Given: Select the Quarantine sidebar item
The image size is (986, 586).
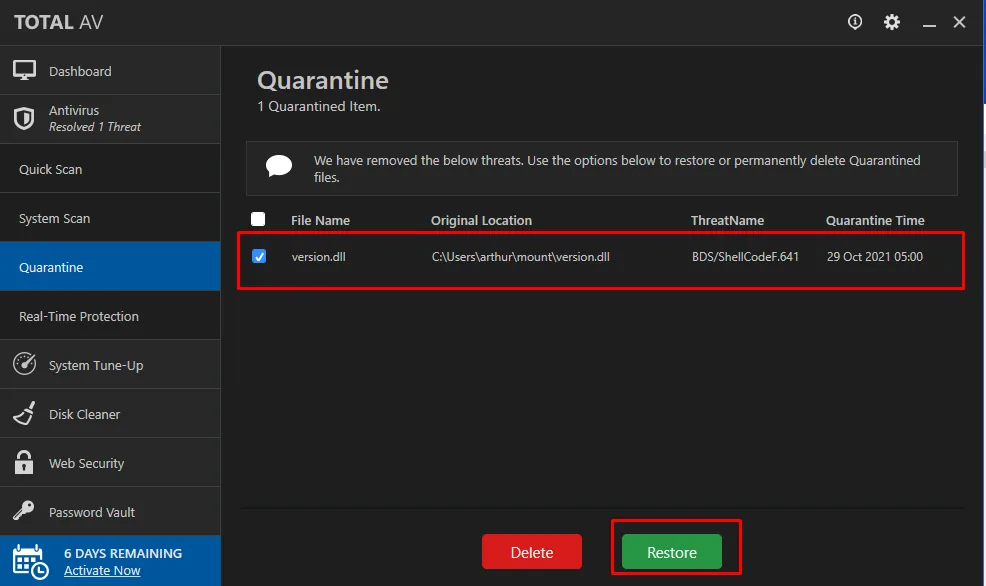Looking at the screenshot, I should coord(110,267).
